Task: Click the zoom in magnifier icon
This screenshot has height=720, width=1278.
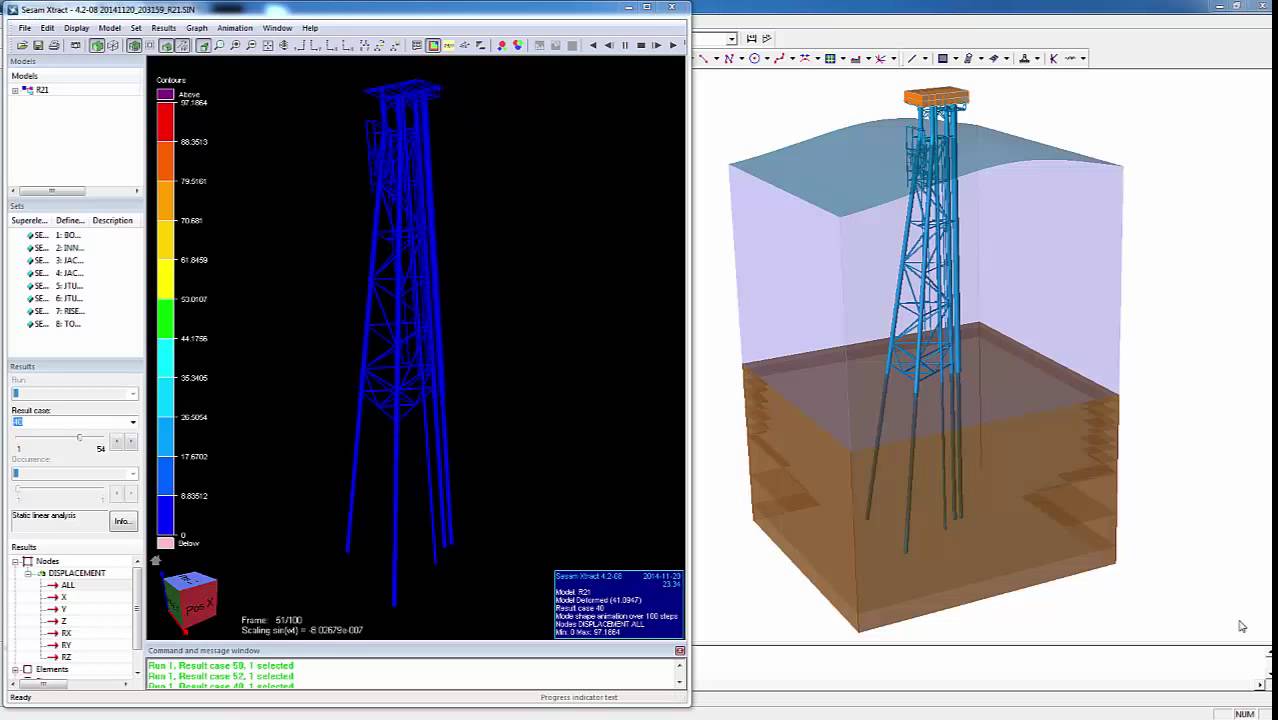Action: tap(235, 45)
